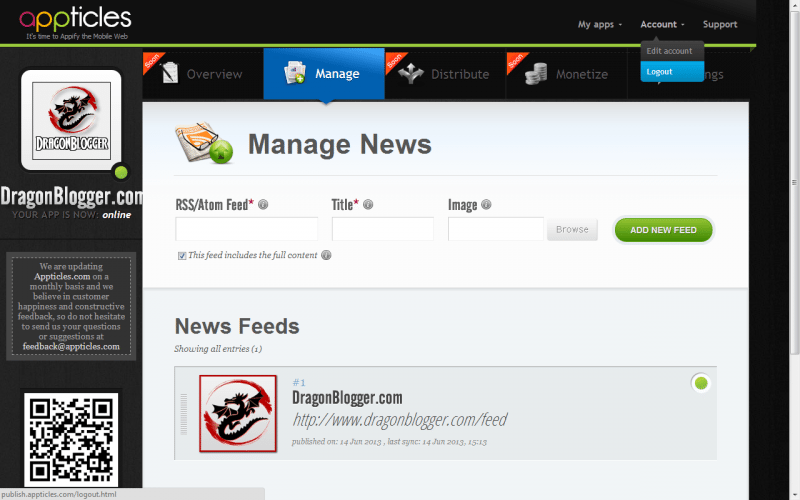The width and height of the screenshot is (800, 500).
Task: Click the Soon ribbon on Monetize tab
Action: (516, 62)
